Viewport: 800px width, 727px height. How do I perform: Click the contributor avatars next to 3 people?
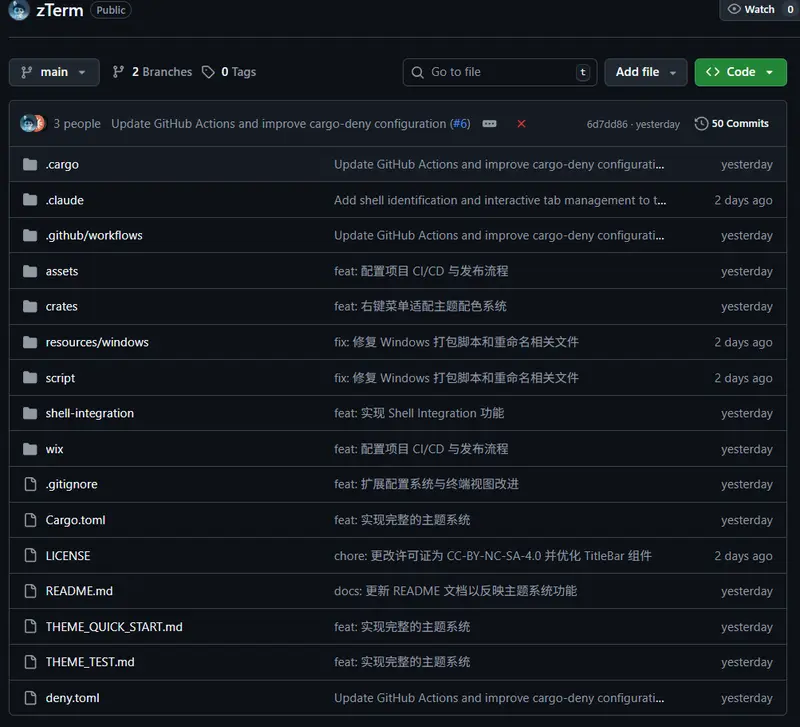(33, 124)
